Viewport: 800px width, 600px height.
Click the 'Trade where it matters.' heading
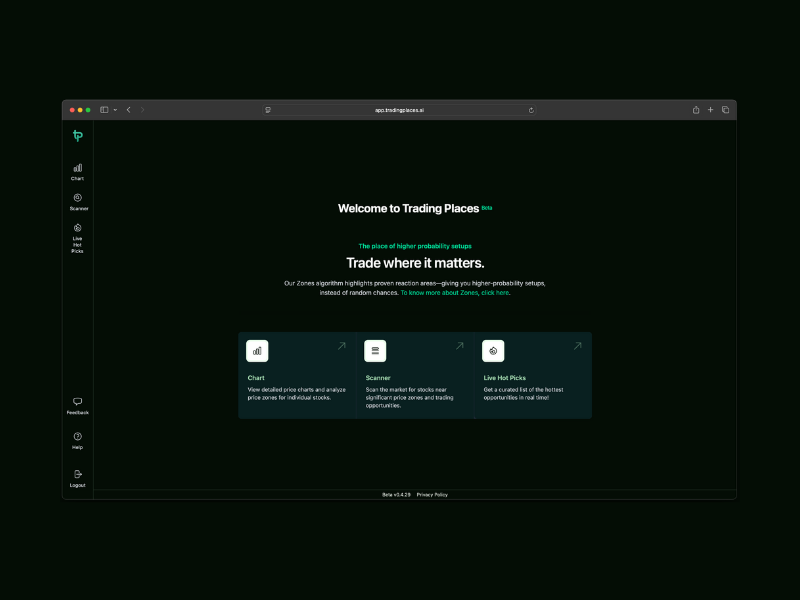415,263
